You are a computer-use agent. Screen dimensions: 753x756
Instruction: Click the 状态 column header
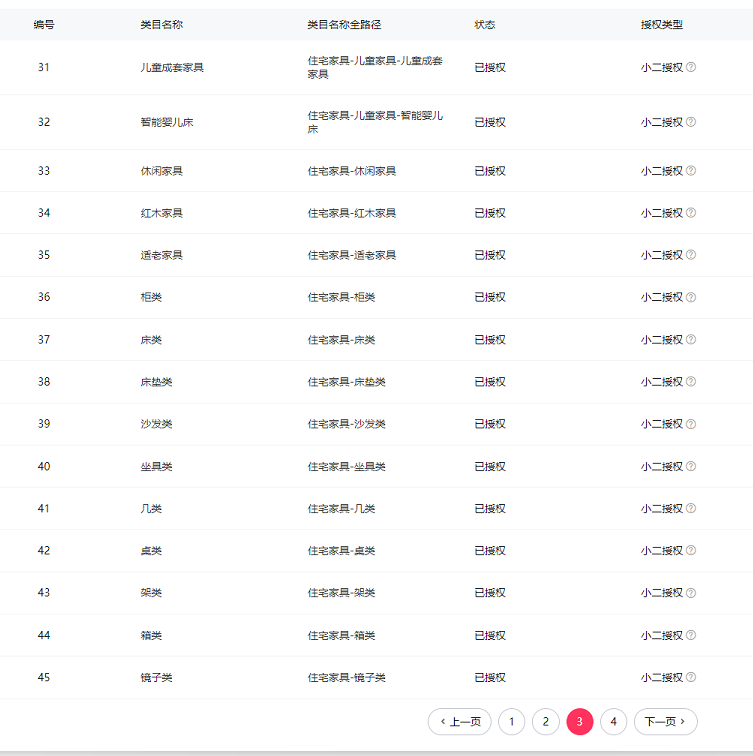[484, 24]
